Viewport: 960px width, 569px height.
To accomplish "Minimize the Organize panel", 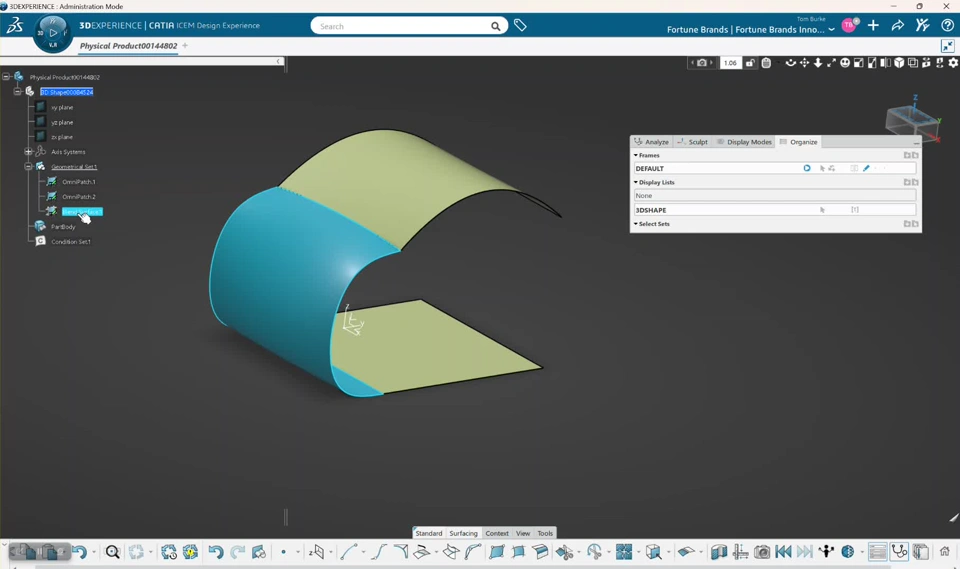I will (x=917, y=142).
